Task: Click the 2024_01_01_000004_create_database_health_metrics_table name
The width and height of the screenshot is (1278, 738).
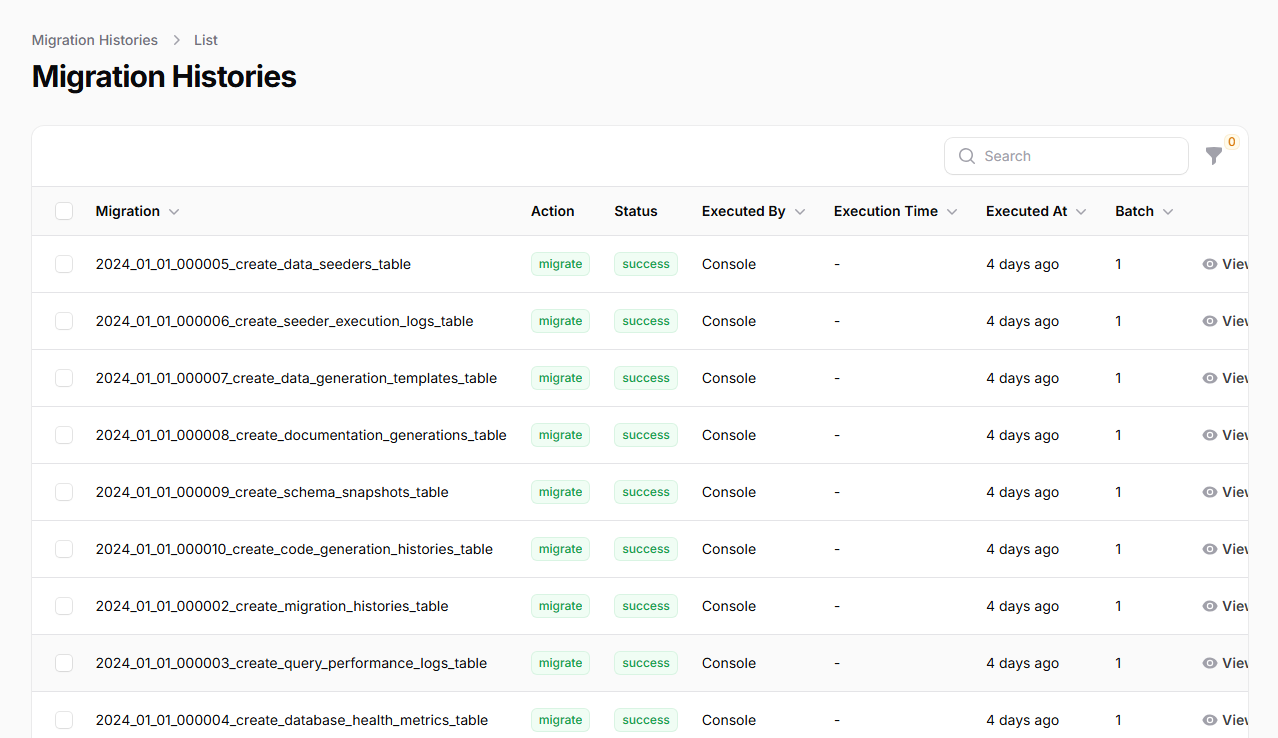Action: (x=292, y=720)
